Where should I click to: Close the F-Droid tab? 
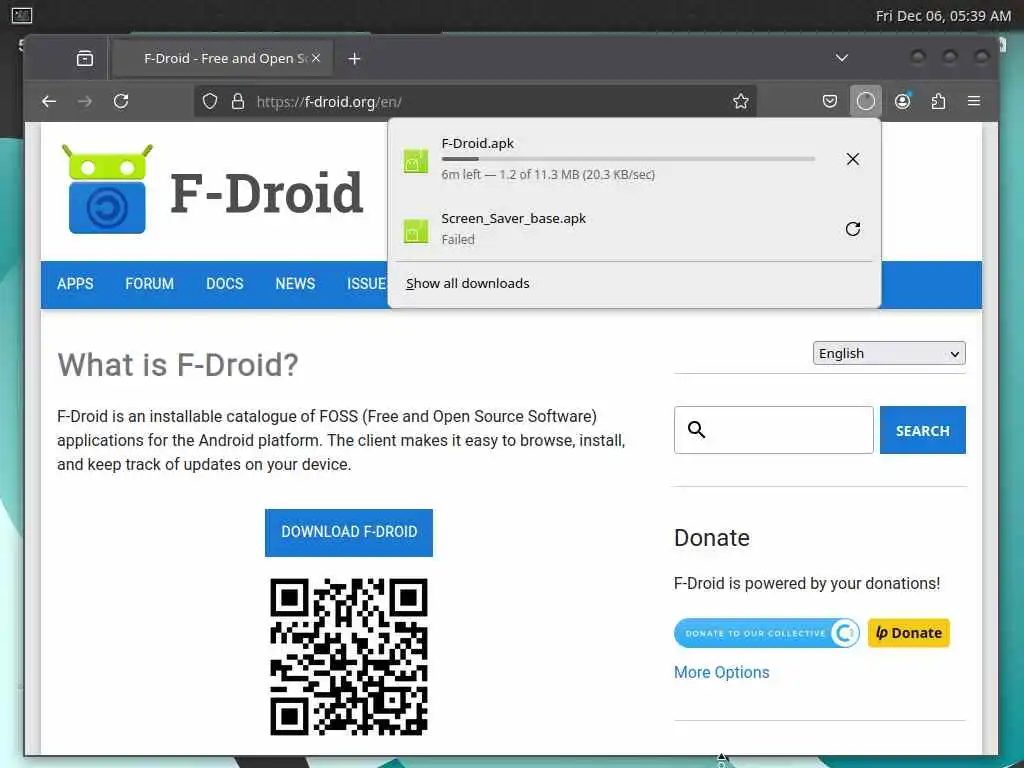pyautogui.click(x=316, y=58)
